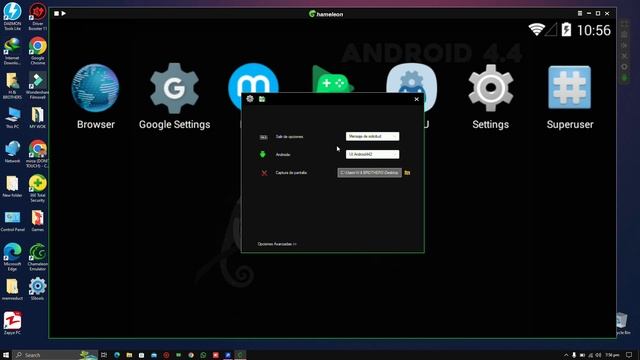Open the Chameleon titlebar menu icon
The width and height of the screenshot is (640, 360).
point(580,13)
